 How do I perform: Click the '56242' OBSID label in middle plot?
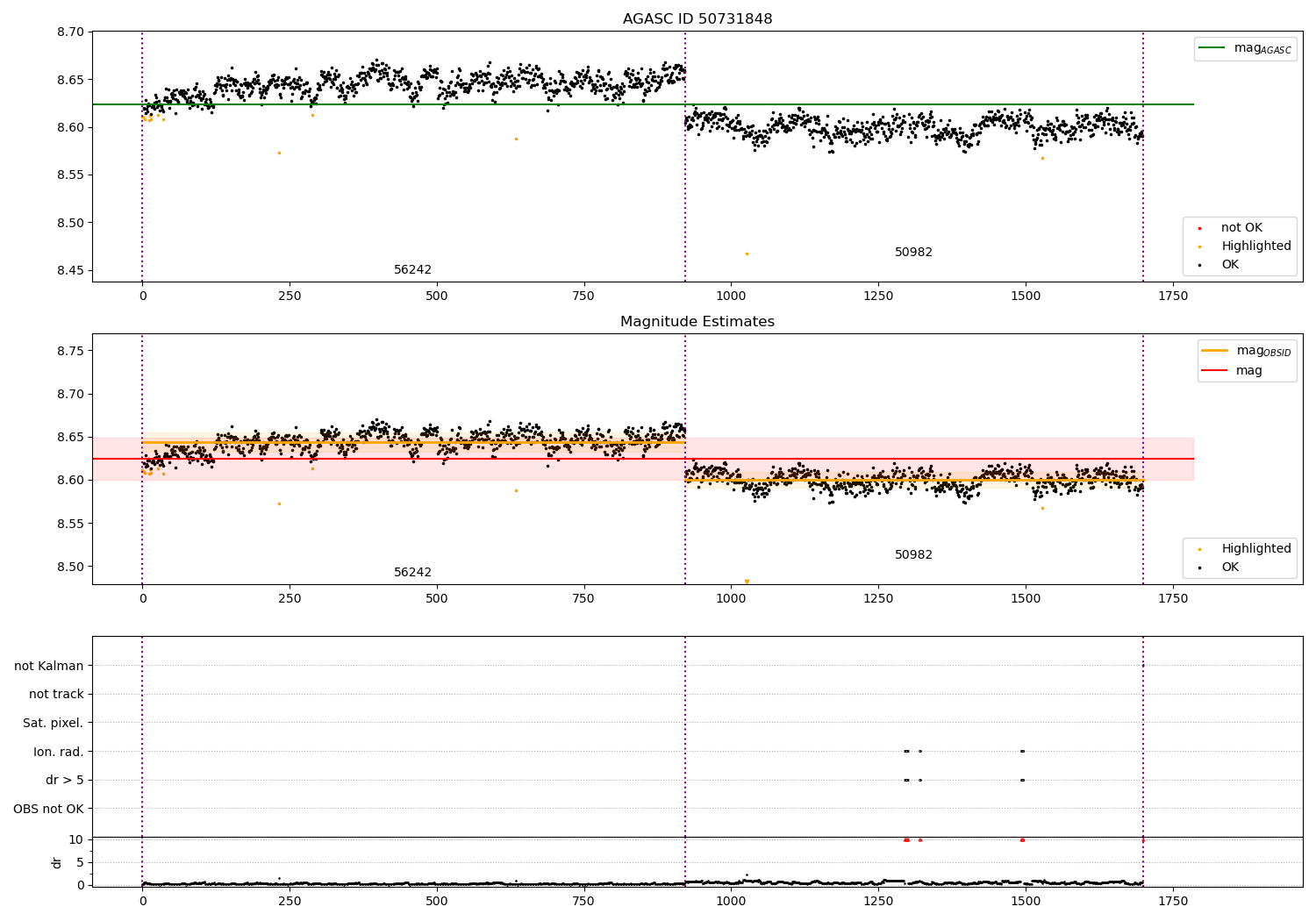[412, 573]
